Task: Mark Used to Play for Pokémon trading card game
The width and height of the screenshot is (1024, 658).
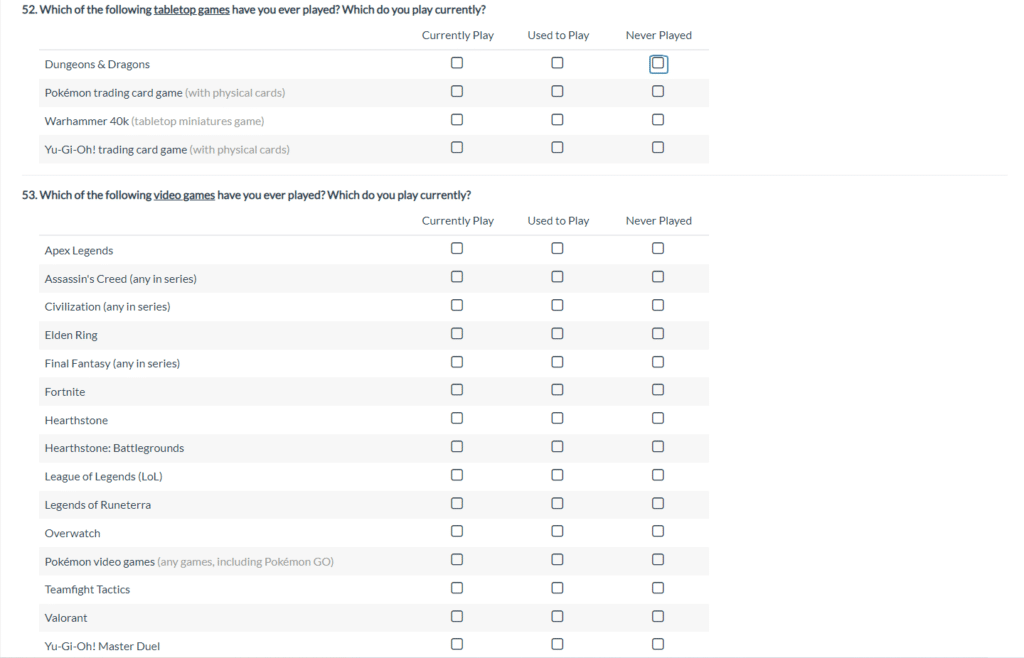Action: point(557,91)
